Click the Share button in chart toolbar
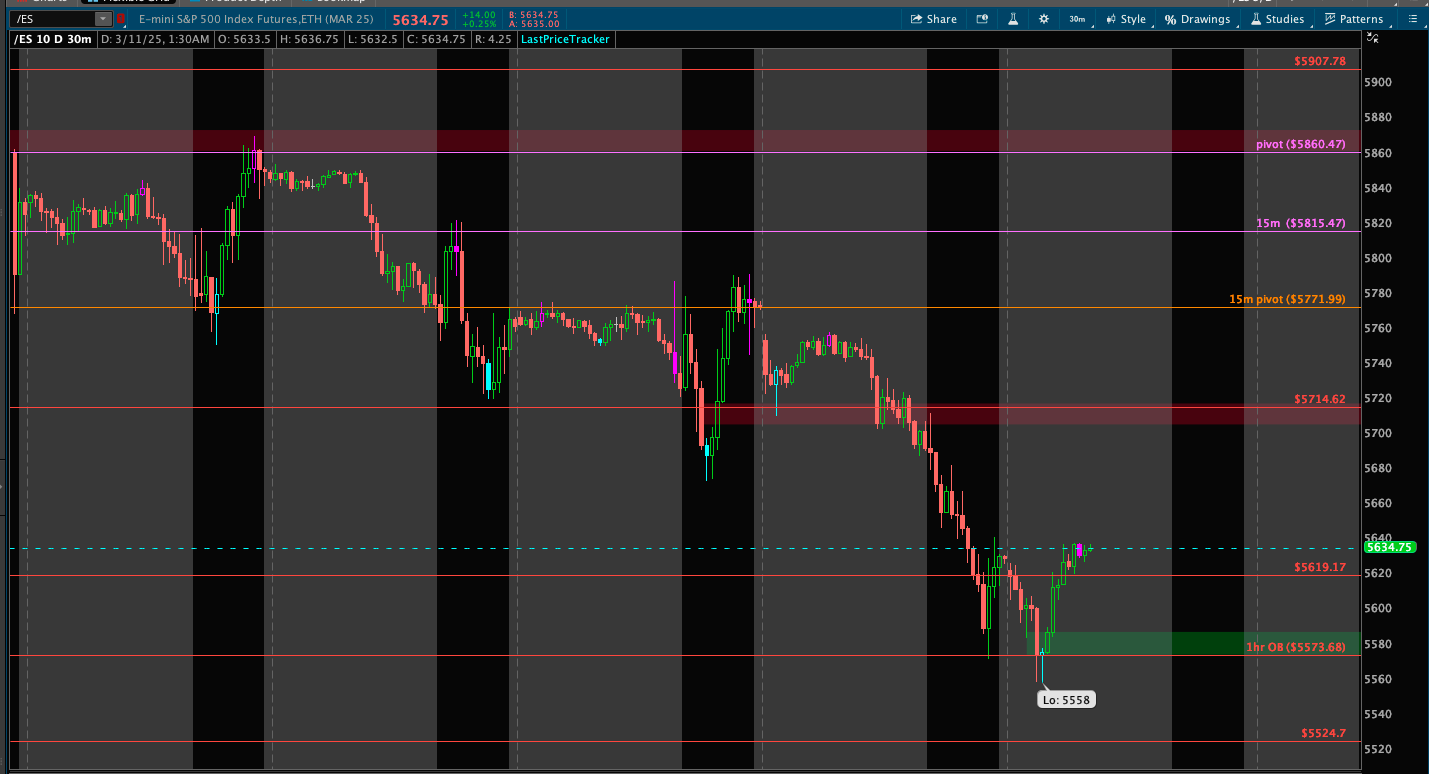1429x774 pixels. click(x=932, y=19)
